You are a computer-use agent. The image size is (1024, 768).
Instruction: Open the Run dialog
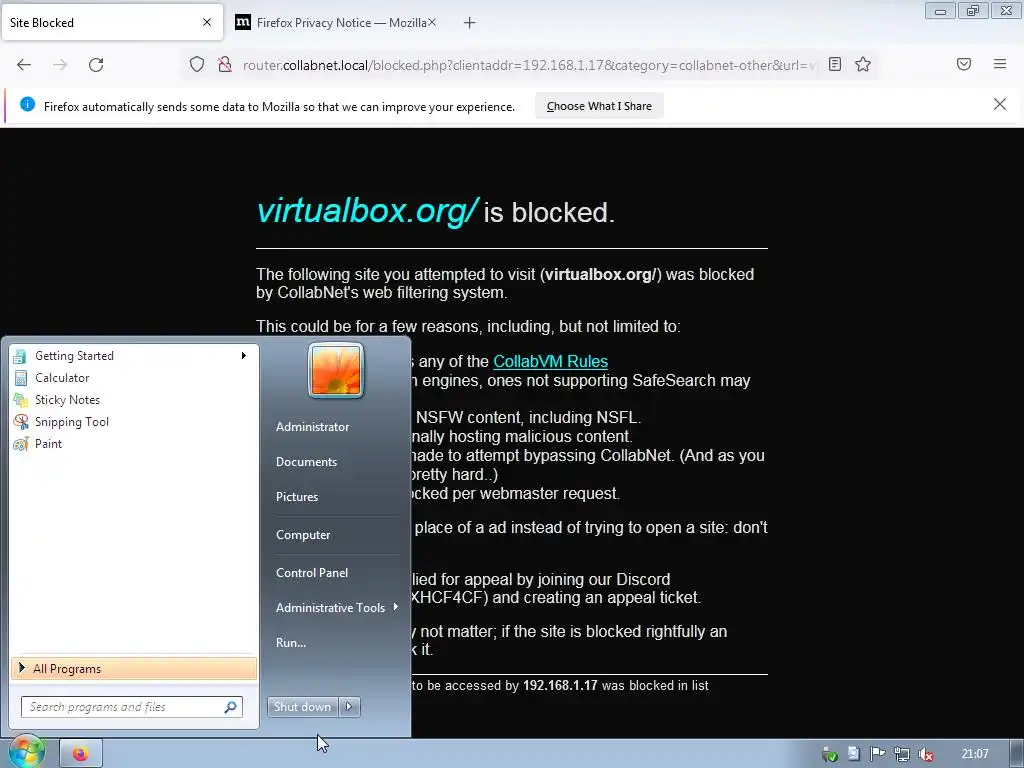click(291, 643)
